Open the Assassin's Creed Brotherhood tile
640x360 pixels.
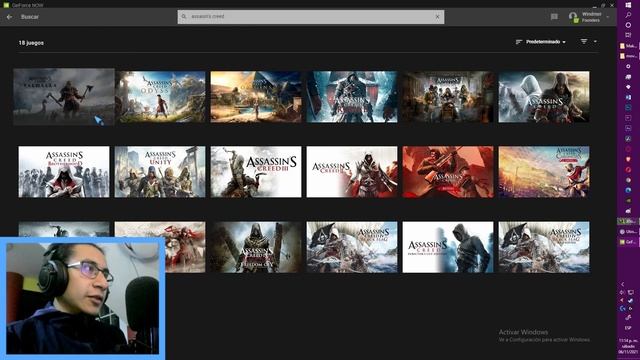[64, 172]
